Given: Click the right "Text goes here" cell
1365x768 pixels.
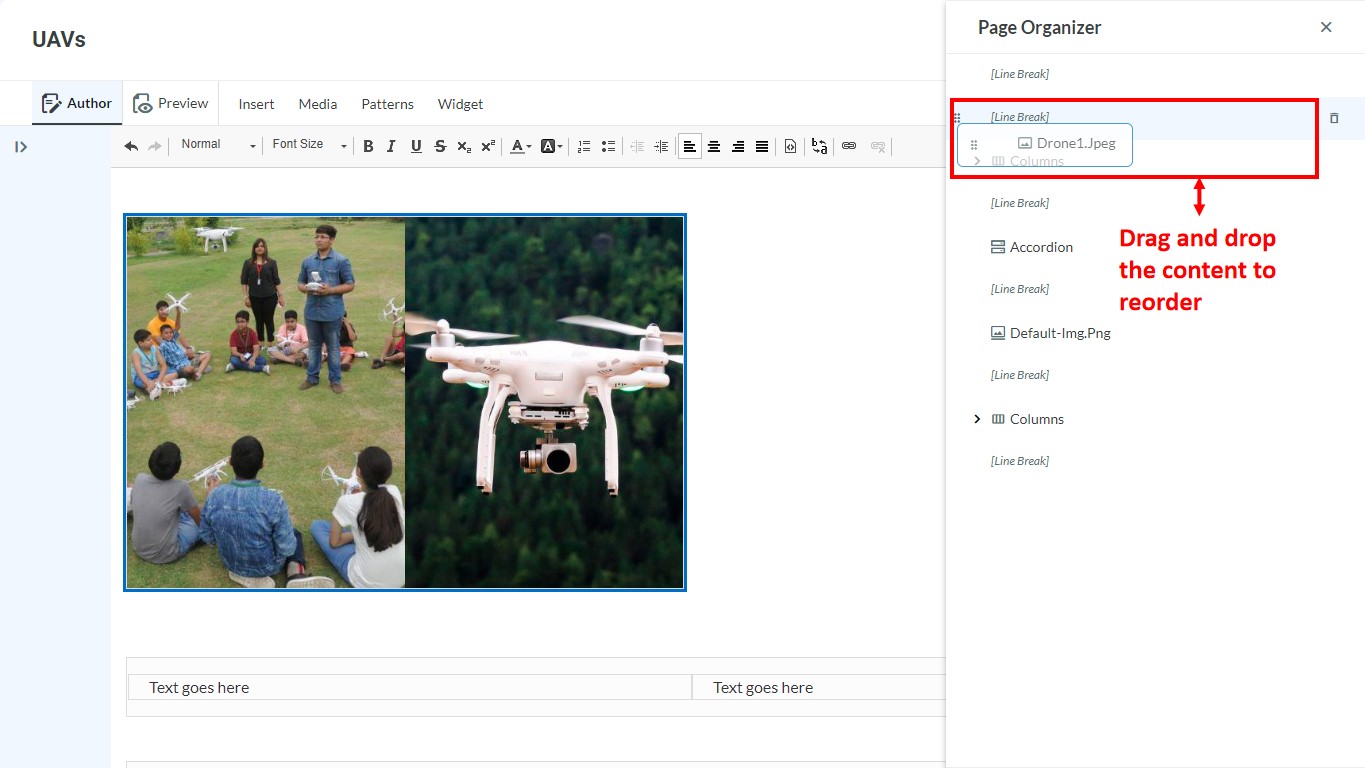Looking at the screenshot, I should [819, 687].
